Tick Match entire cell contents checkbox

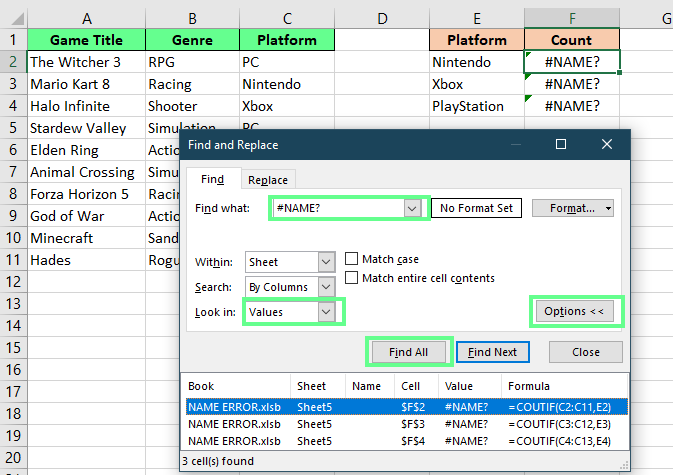(x=351, y=278)
